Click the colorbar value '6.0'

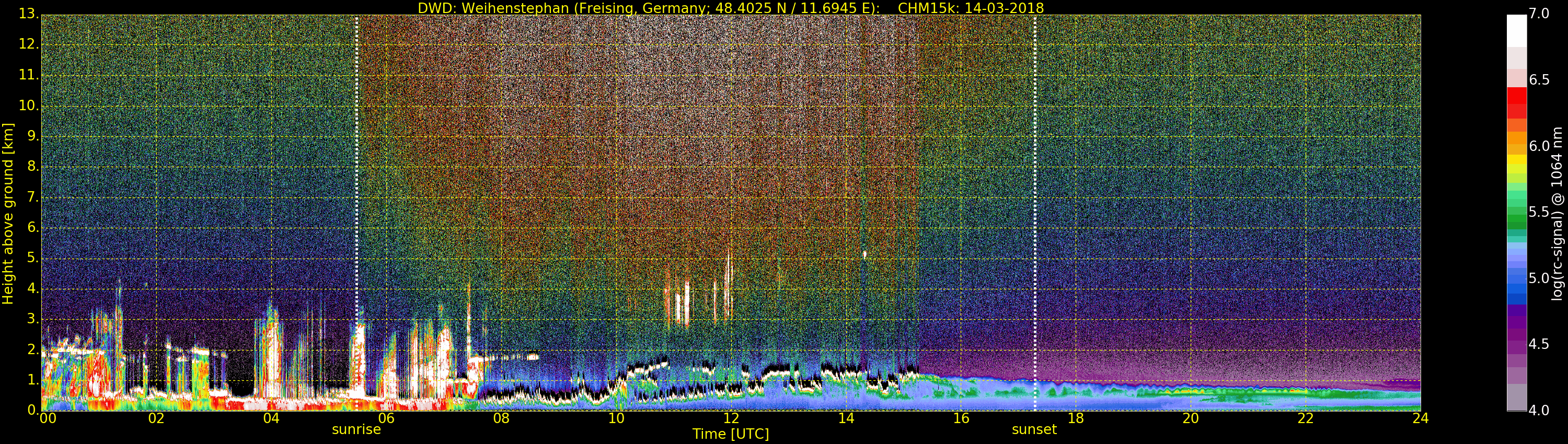(1539, 146)
